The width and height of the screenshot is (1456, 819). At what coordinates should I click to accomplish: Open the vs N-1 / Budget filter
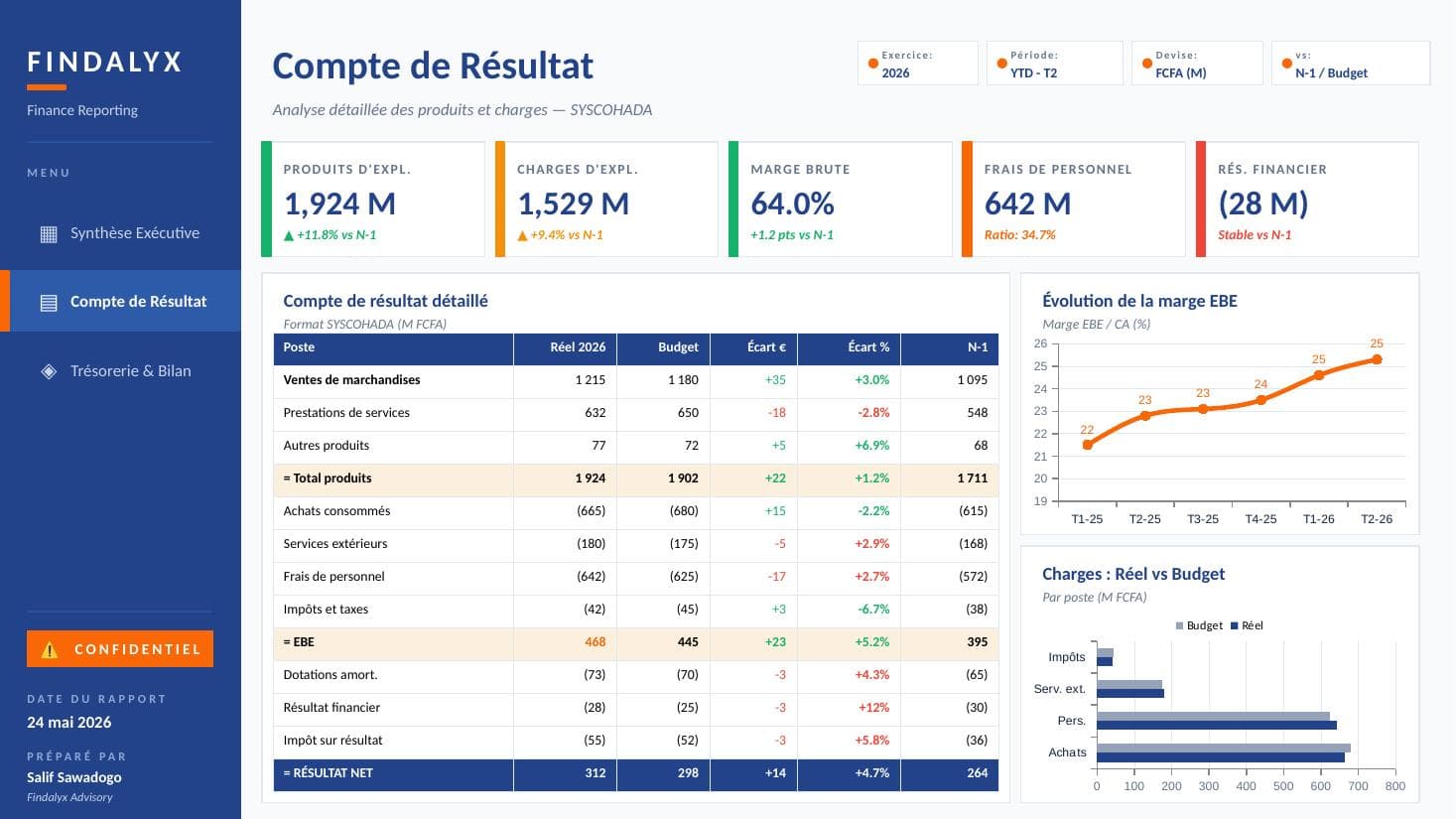coord(1351,63)
